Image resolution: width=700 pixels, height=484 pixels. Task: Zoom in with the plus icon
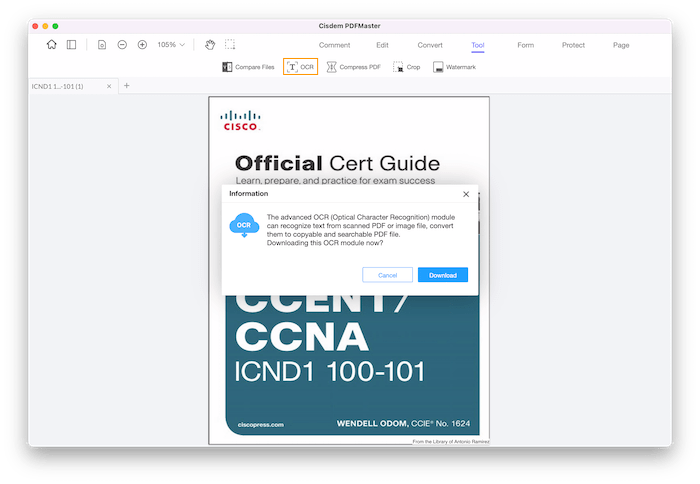(142, 45)
